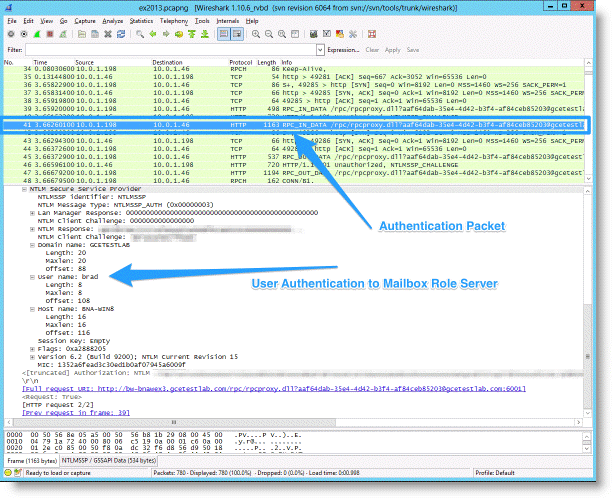Viewport: 612px width, 498px height.
Task: Open the display filter history dropdown
Action: [x=320, y=50]
